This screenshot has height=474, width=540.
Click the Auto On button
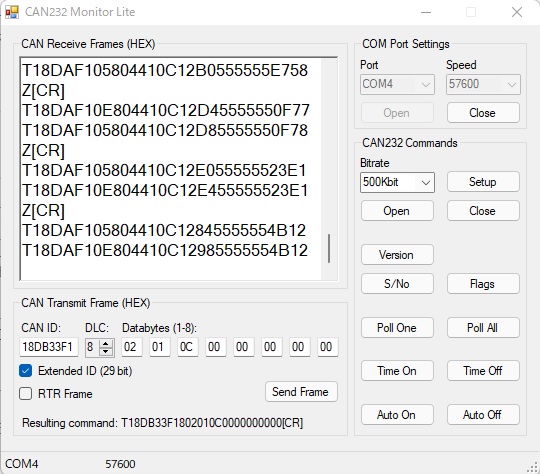click(x=397, y=414)
